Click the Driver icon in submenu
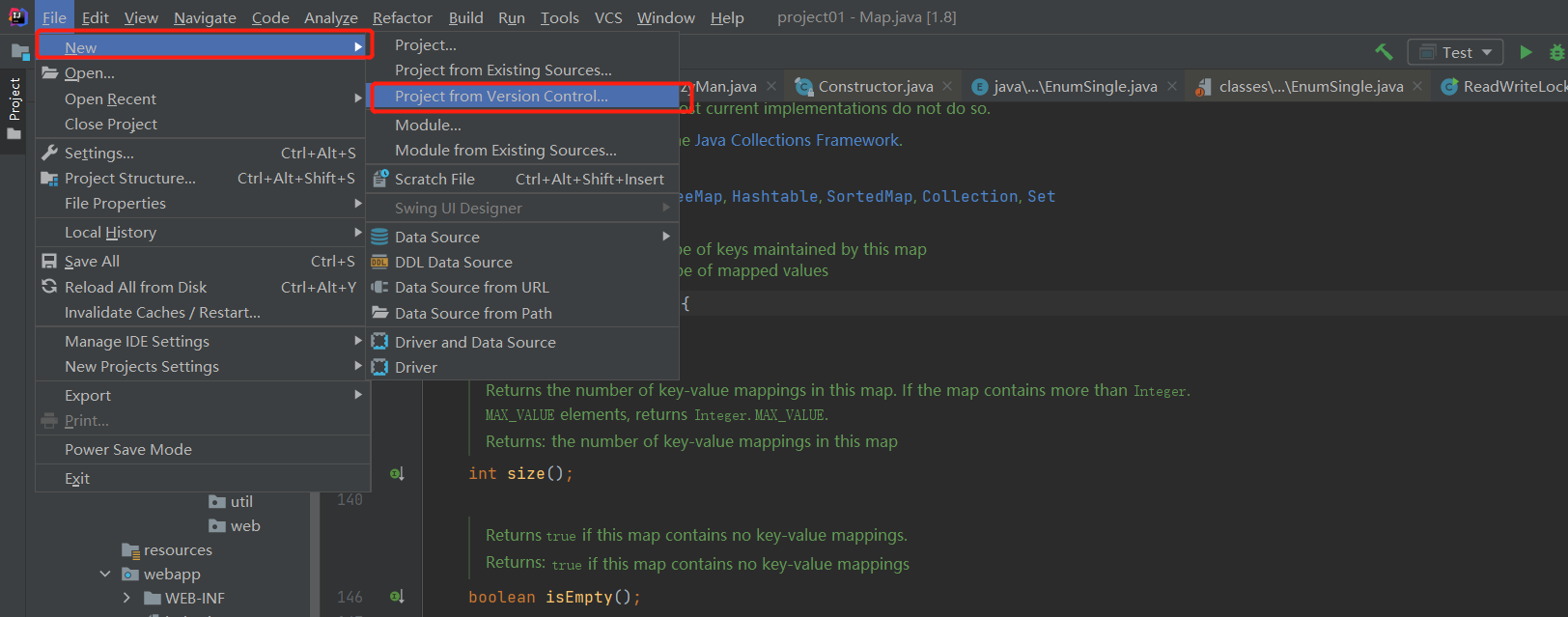 [380, 367]
